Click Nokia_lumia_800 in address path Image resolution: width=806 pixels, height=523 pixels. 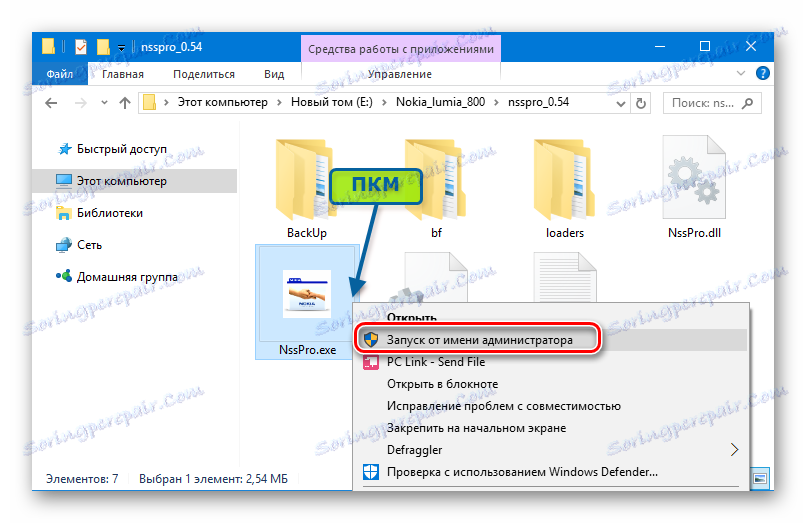click(x=440, y=102)
